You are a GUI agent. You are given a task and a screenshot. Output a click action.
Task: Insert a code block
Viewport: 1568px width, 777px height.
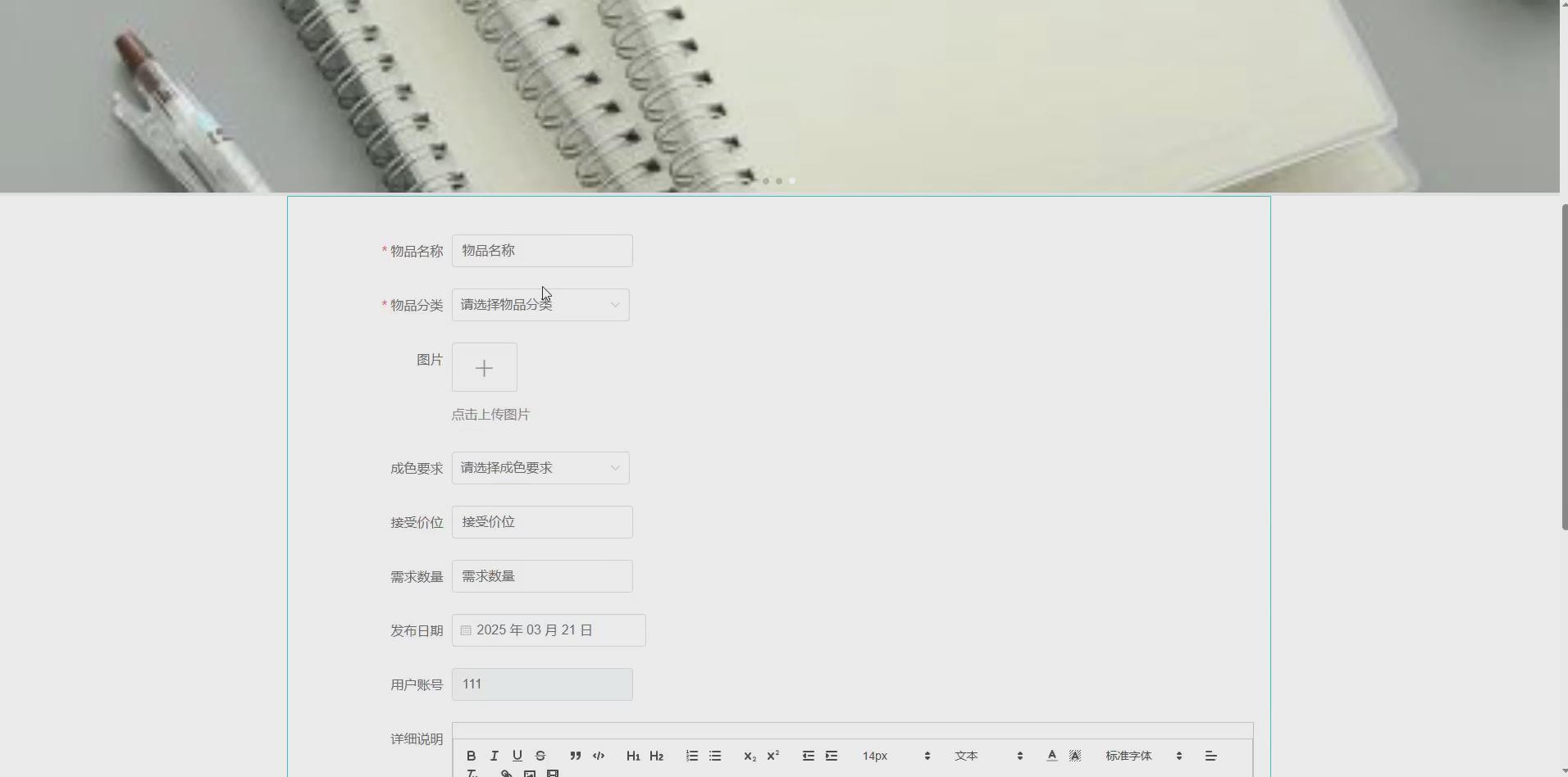pyautogui.click(x=598, y=756)
